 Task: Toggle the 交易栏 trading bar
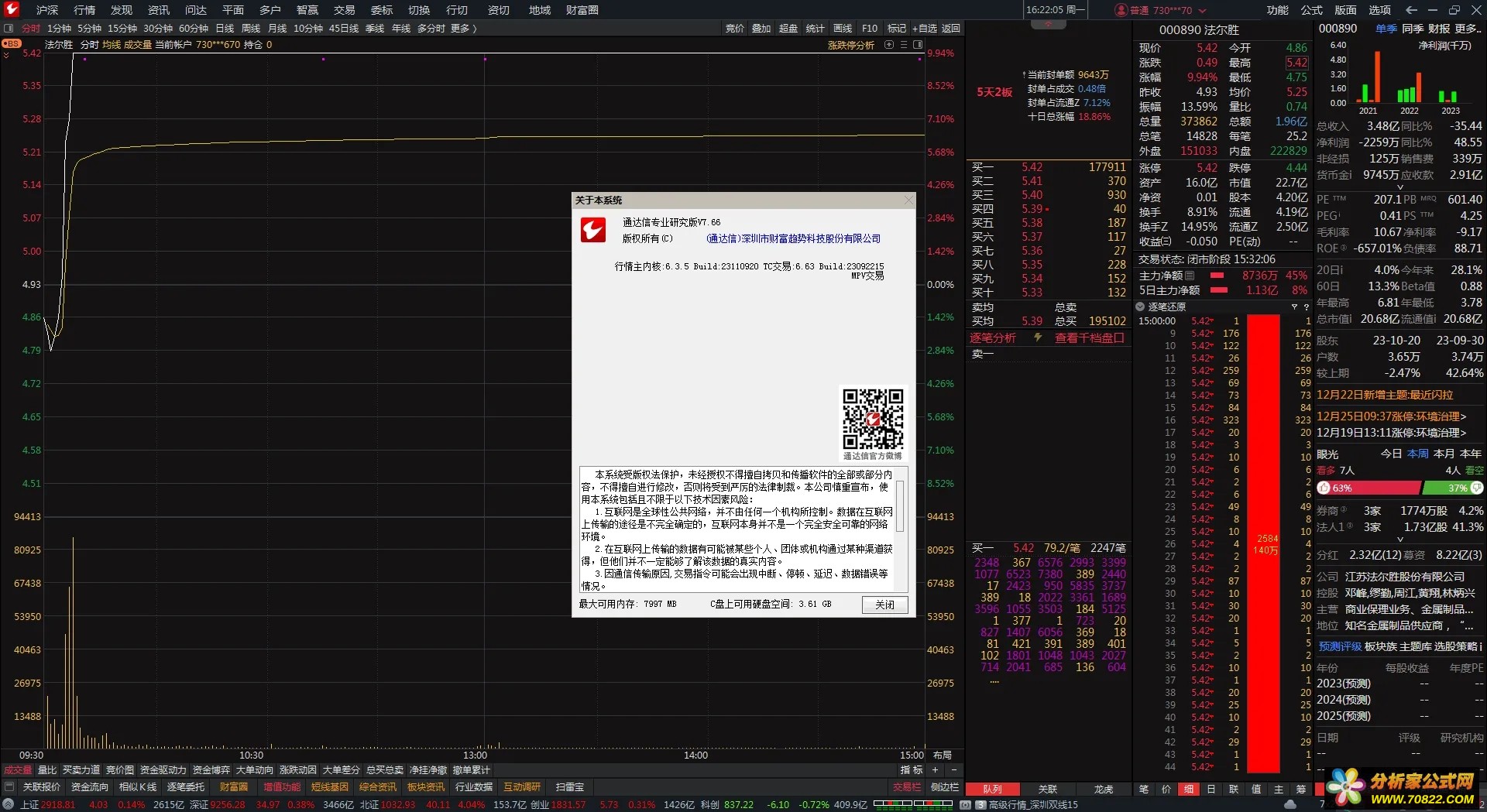click(907, 787)
